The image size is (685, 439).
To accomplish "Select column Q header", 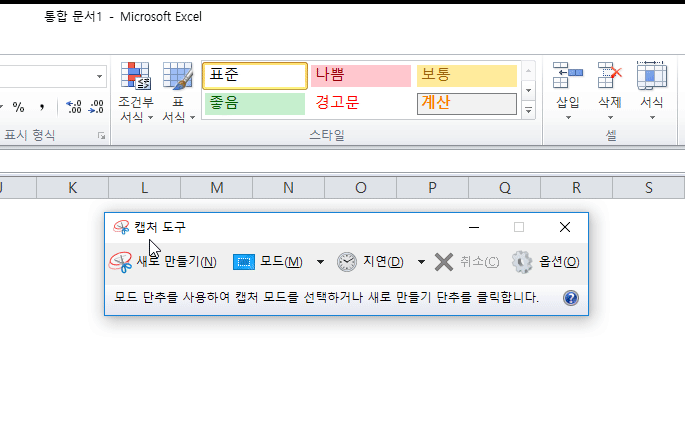I will (505, 188).
